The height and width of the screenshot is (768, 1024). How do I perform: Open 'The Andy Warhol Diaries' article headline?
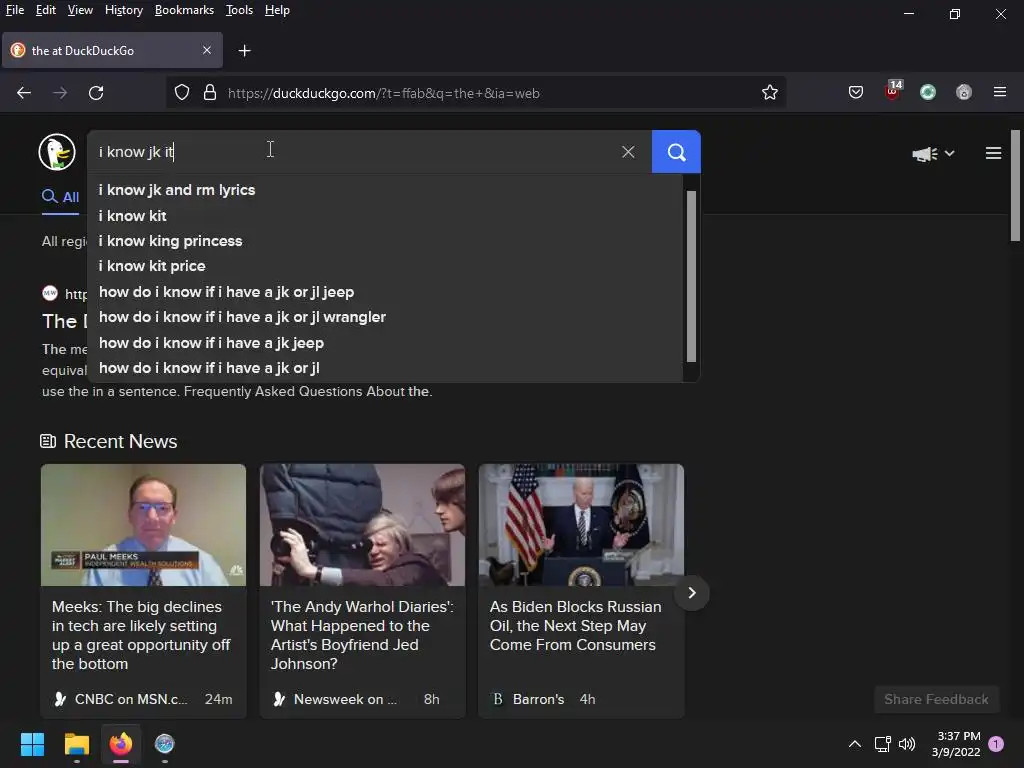[x=362, y=635]
